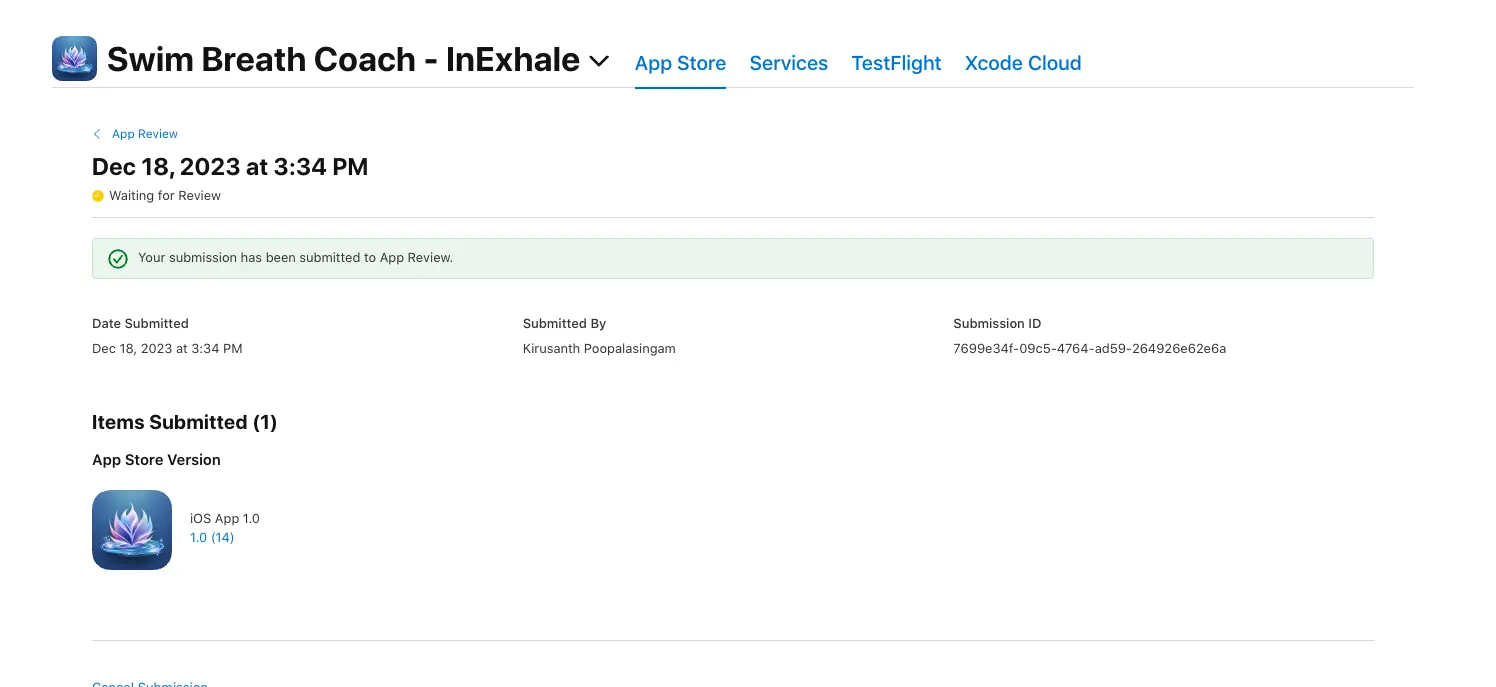Click the Submission ID value text
The height and width of the screenshot is (687, 1496).
tap(1089, 349)
